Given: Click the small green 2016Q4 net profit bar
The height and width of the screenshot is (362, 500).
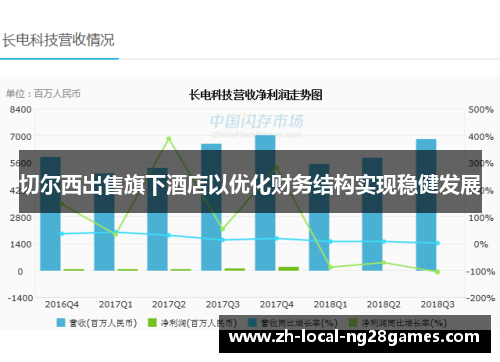Looking at the screenshot, I should (74, 270).
